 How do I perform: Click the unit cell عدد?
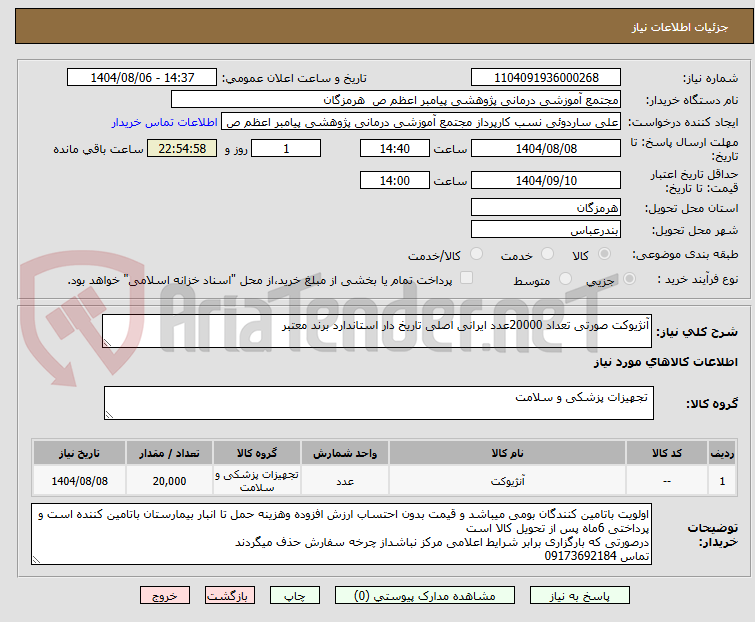tap(345, 481)
